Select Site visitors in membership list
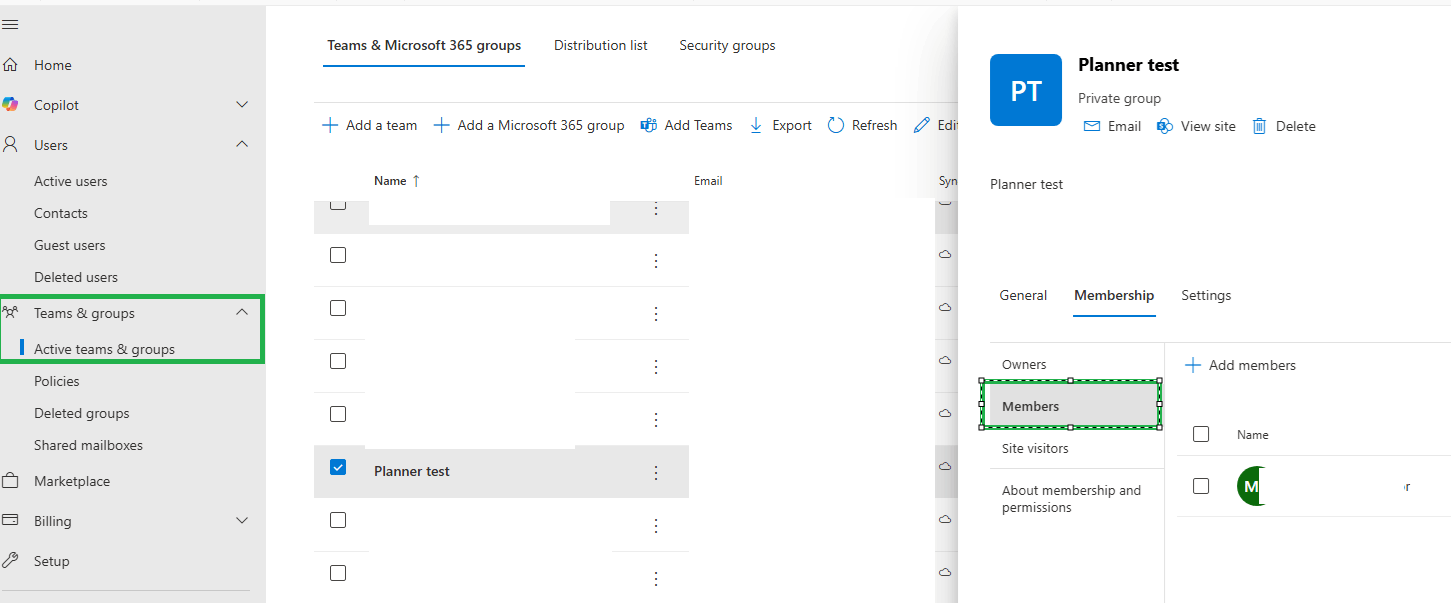The image size is (1451, 603). pyautogui.click(x=1035, y=449)
